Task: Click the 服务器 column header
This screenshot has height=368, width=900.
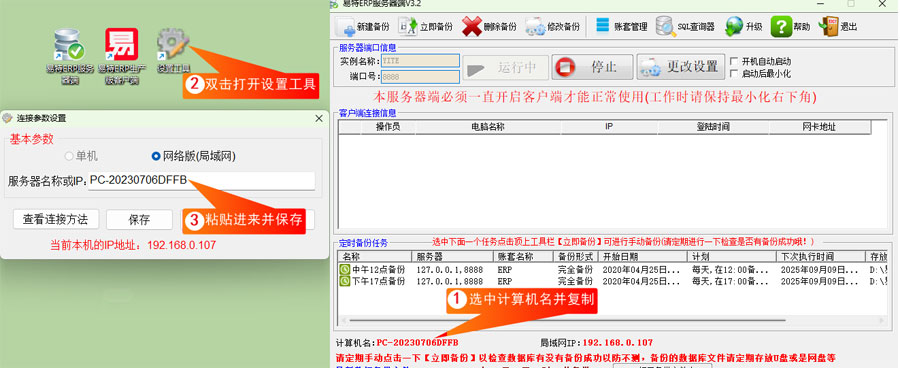Action: (x=452, y=256)
